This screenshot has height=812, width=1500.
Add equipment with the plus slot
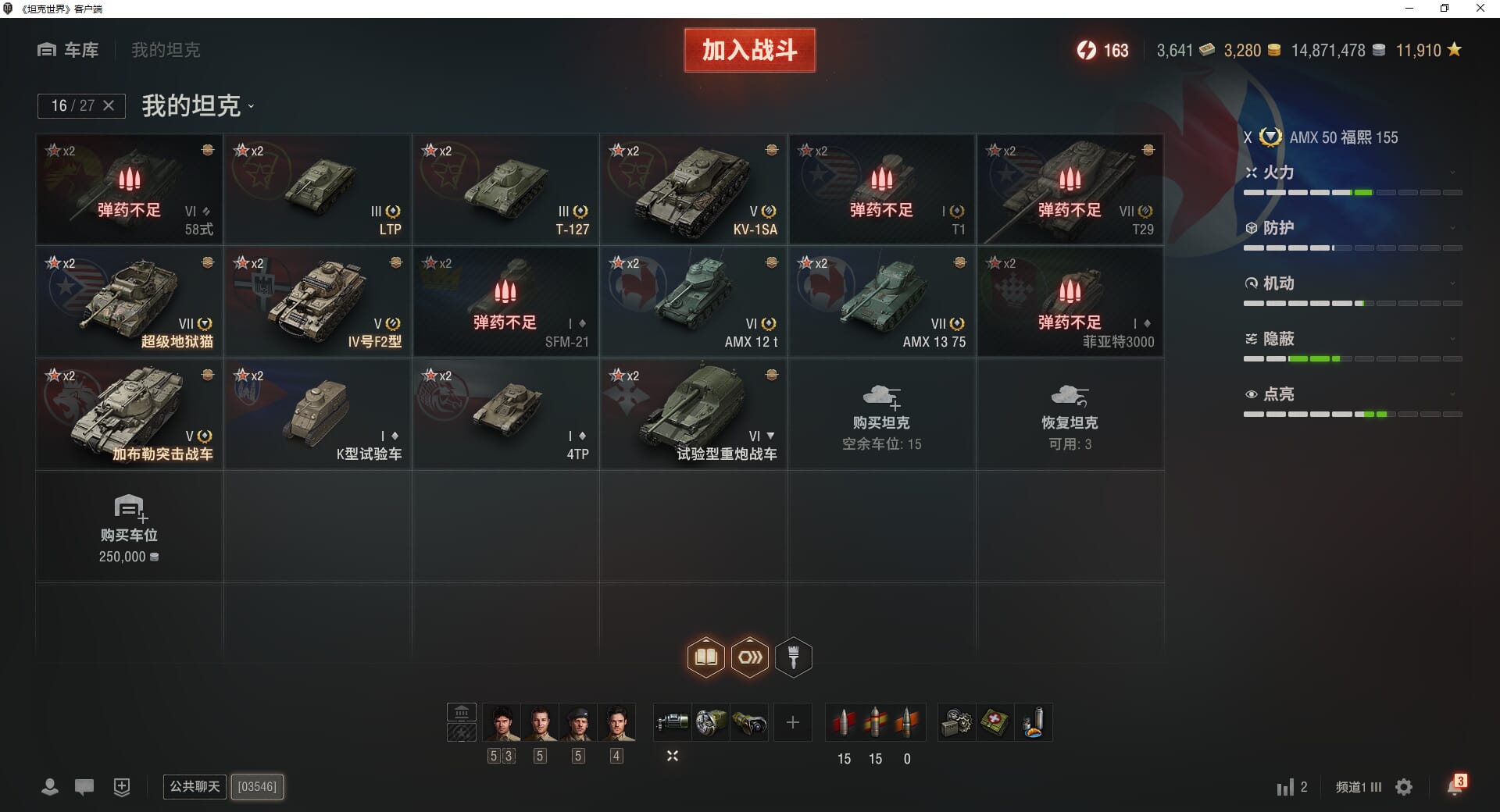point(792,722)
